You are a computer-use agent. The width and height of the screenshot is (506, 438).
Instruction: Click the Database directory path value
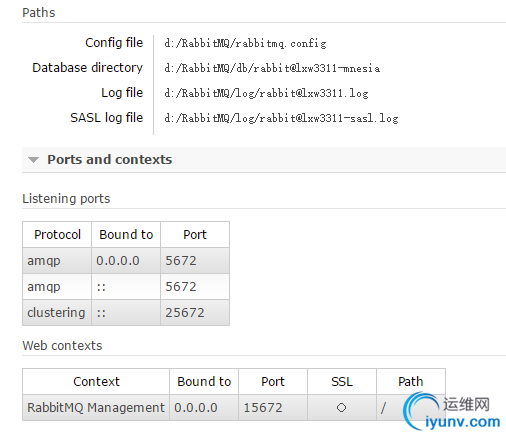272,68
